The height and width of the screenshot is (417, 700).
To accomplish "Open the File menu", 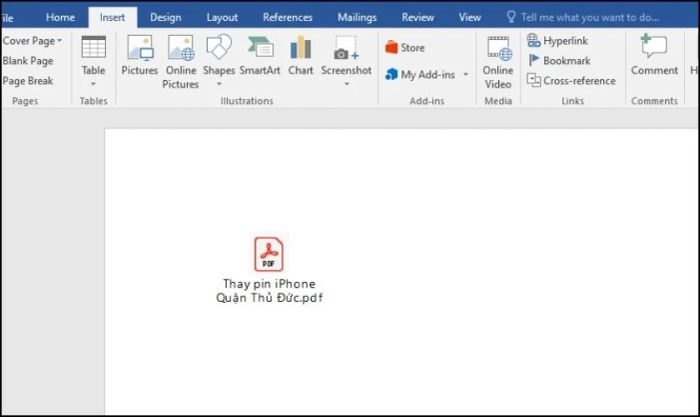I will [7, 18].
